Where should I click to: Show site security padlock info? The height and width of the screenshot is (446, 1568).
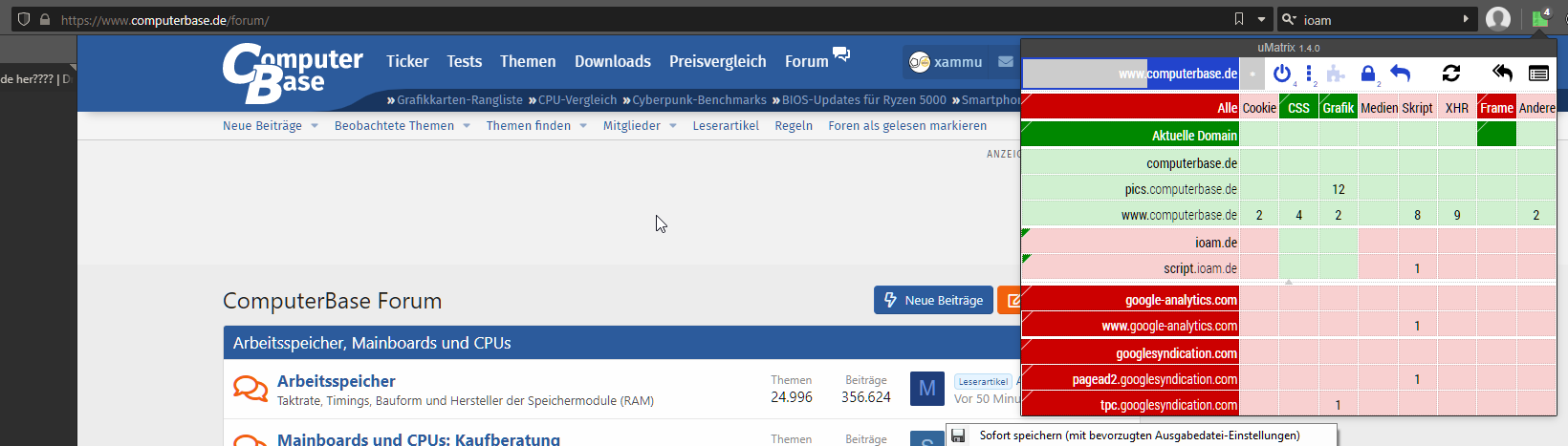tap(45, 19)
